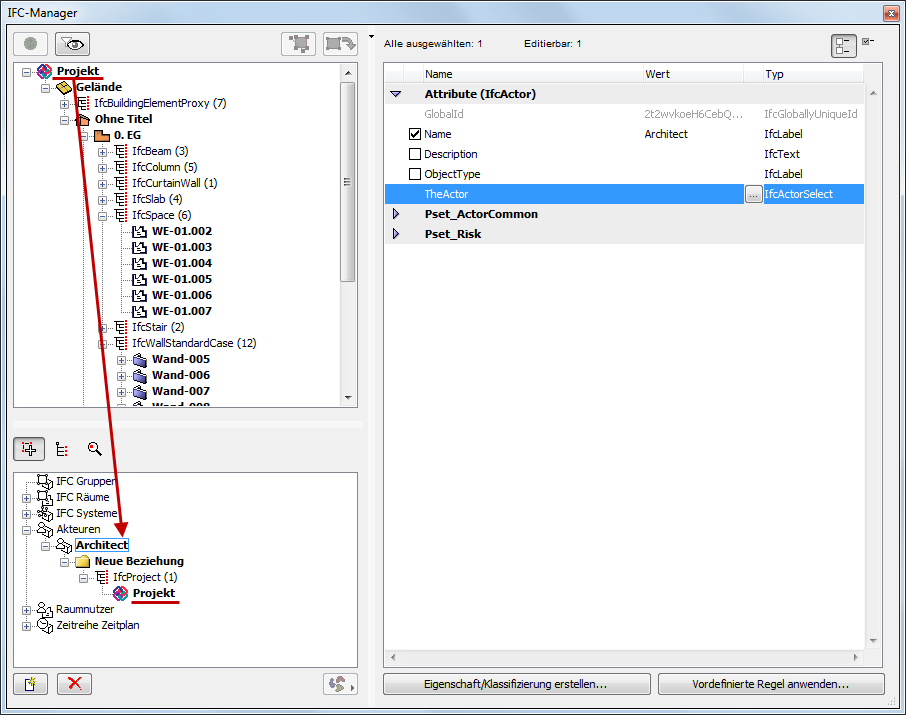The height and width of the screenshot is (715, 906).
Task: Click the Name column header
Action: pyautogui.click(x=532, y=74)
